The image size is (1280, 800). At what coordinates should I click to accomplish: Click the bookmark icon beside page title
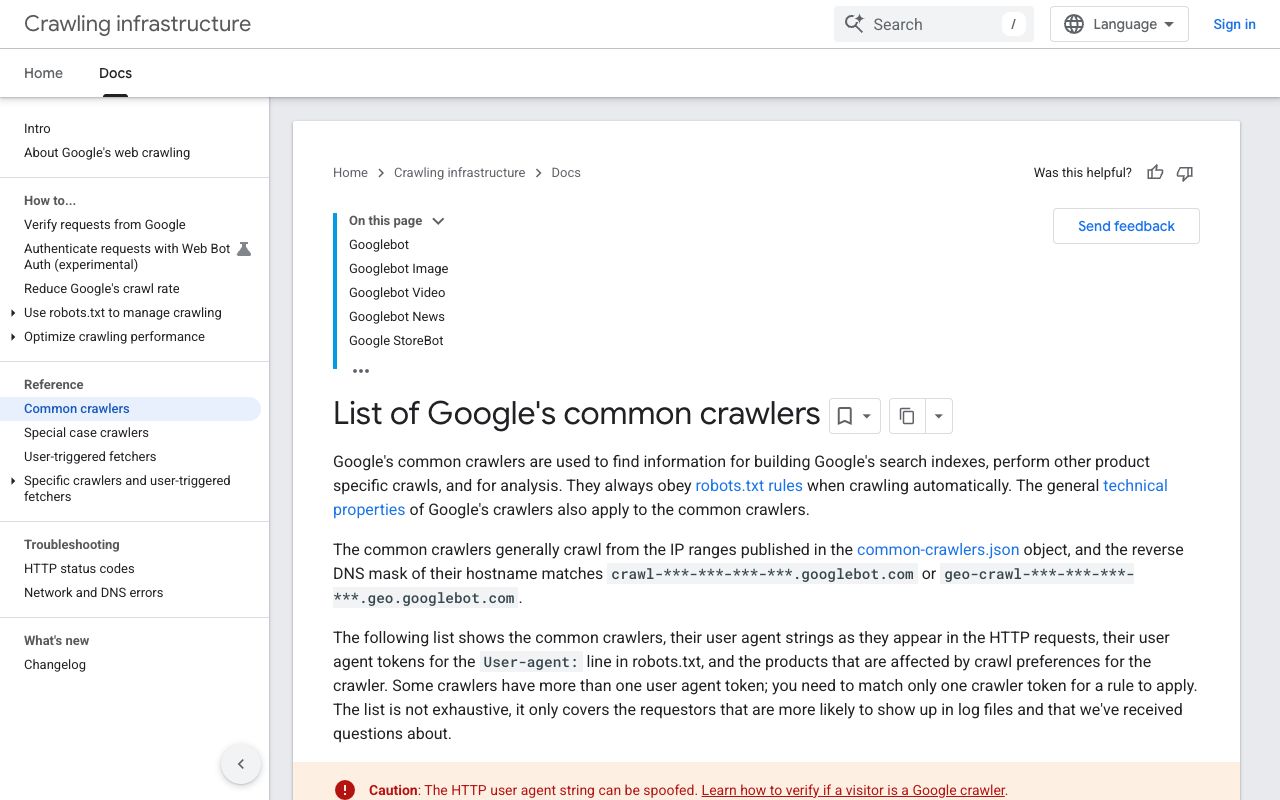(844, 416)
